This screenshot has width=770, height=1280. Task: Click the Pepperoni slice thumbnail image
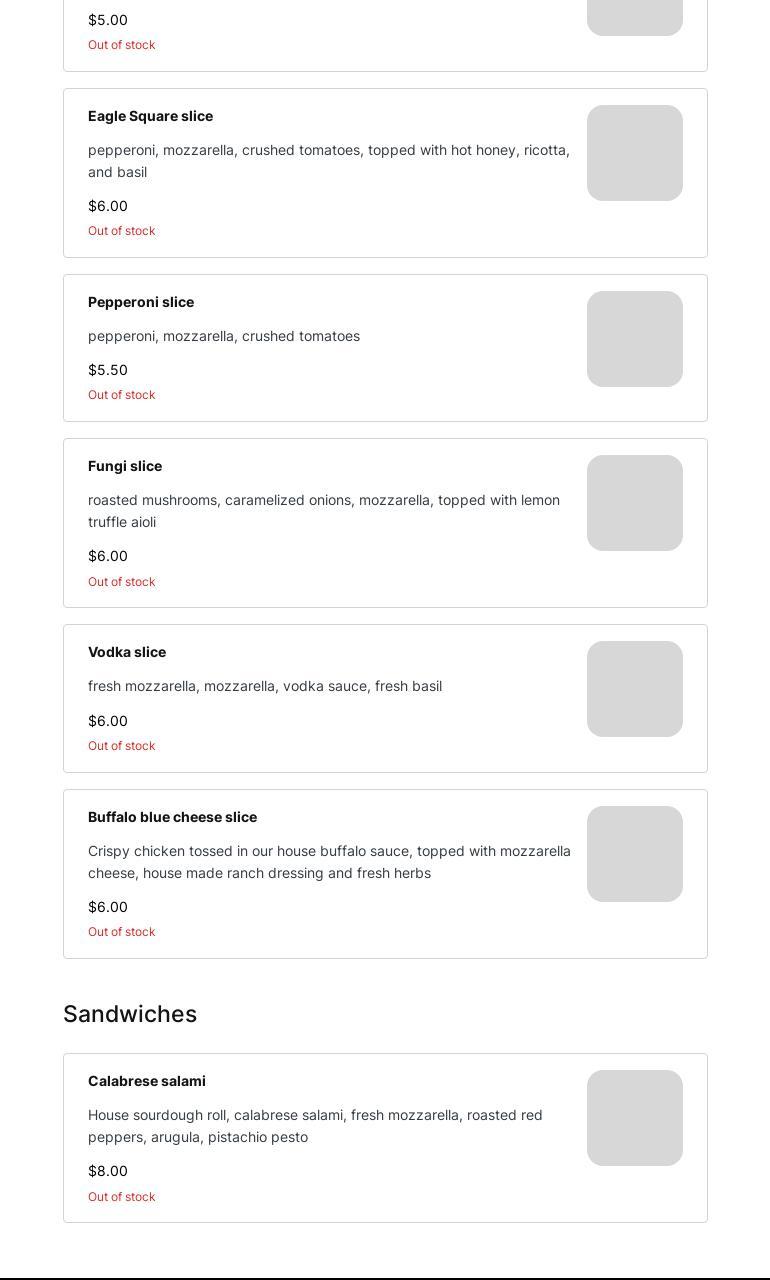pyautogui.click(x=634, y=339)
